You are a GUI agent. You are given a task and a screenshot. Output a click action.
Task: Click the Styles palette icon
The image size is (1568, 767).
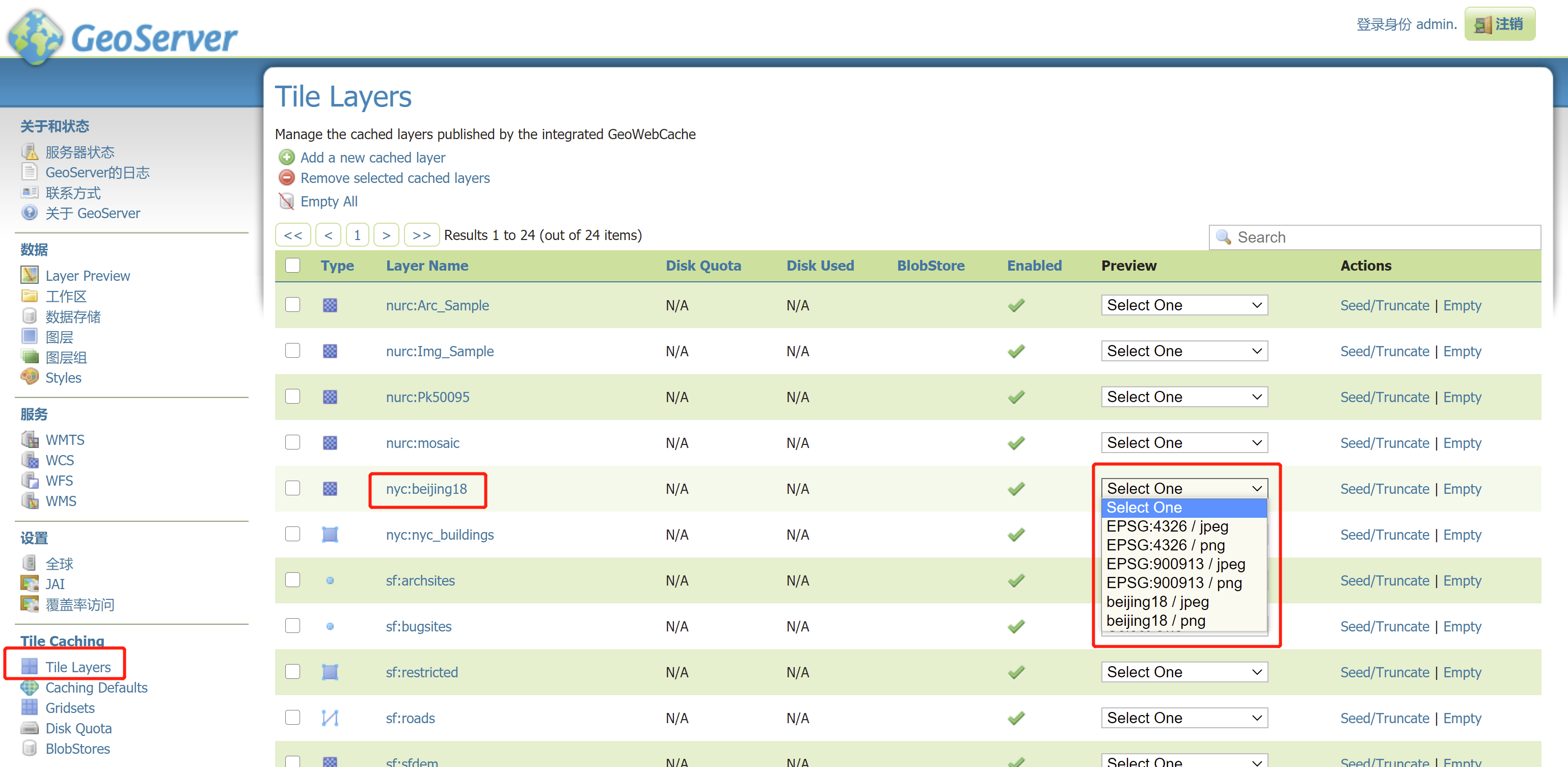tap(29, 377)
